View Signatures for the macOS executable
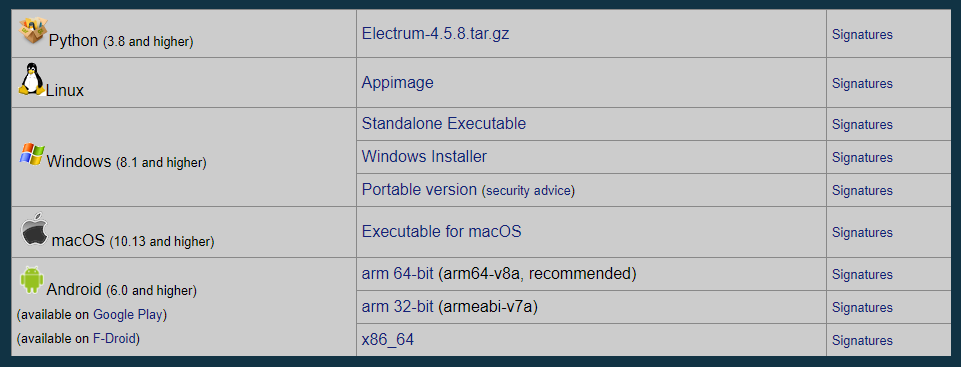Image resolution: width=961 pixels, height=367 pixels. [x=862, y=233]
